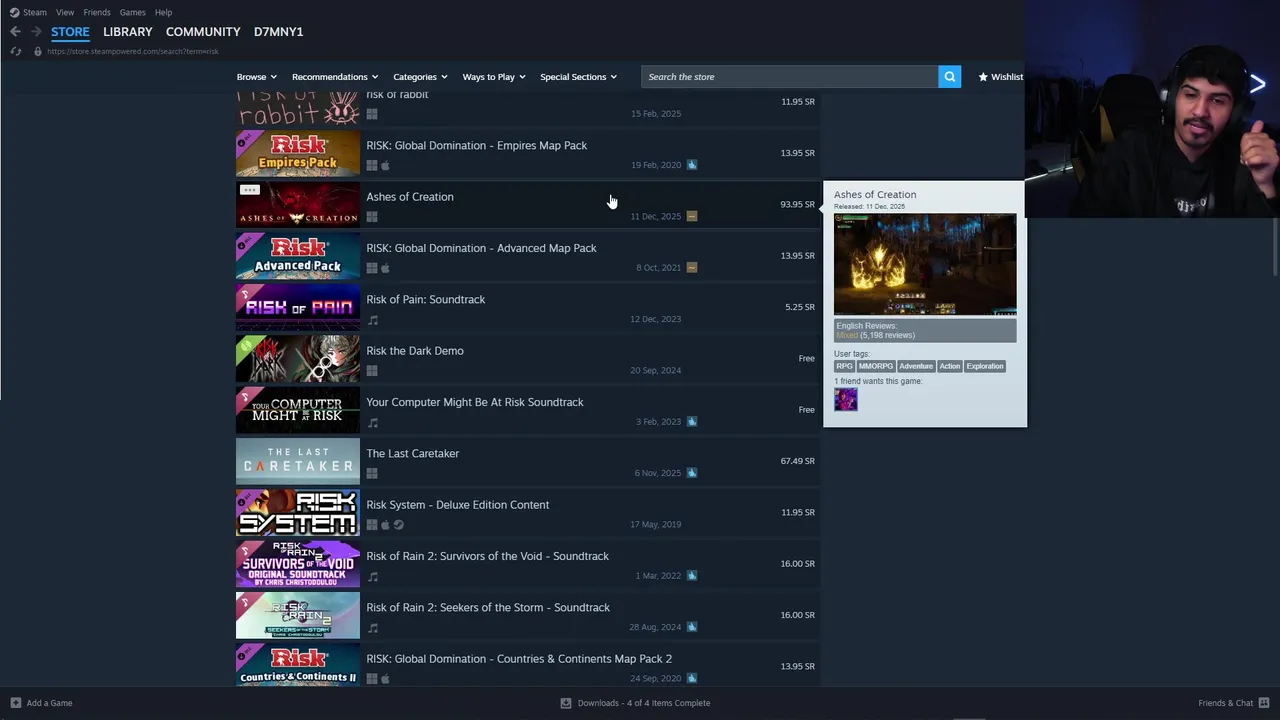This screenshot has height=720, width=1280.
Task: Click the magnifier search button
Action: [949, 77]
